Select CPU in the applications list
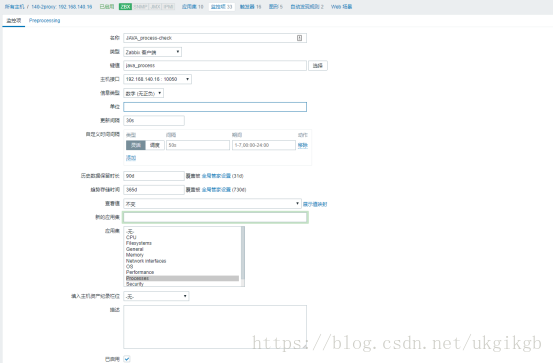Image resolution: width=553 pixels, height=363 pixels. 182,237
